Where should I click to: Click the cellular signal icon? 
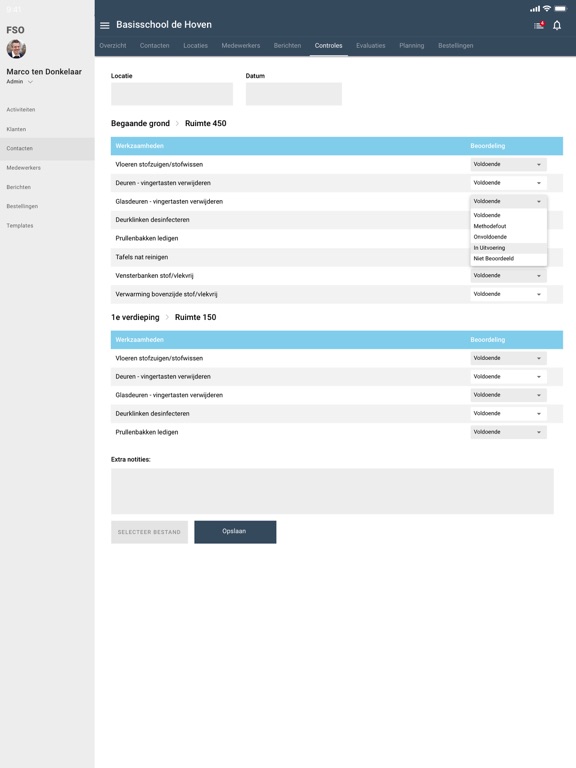click(x=535, y=9)
